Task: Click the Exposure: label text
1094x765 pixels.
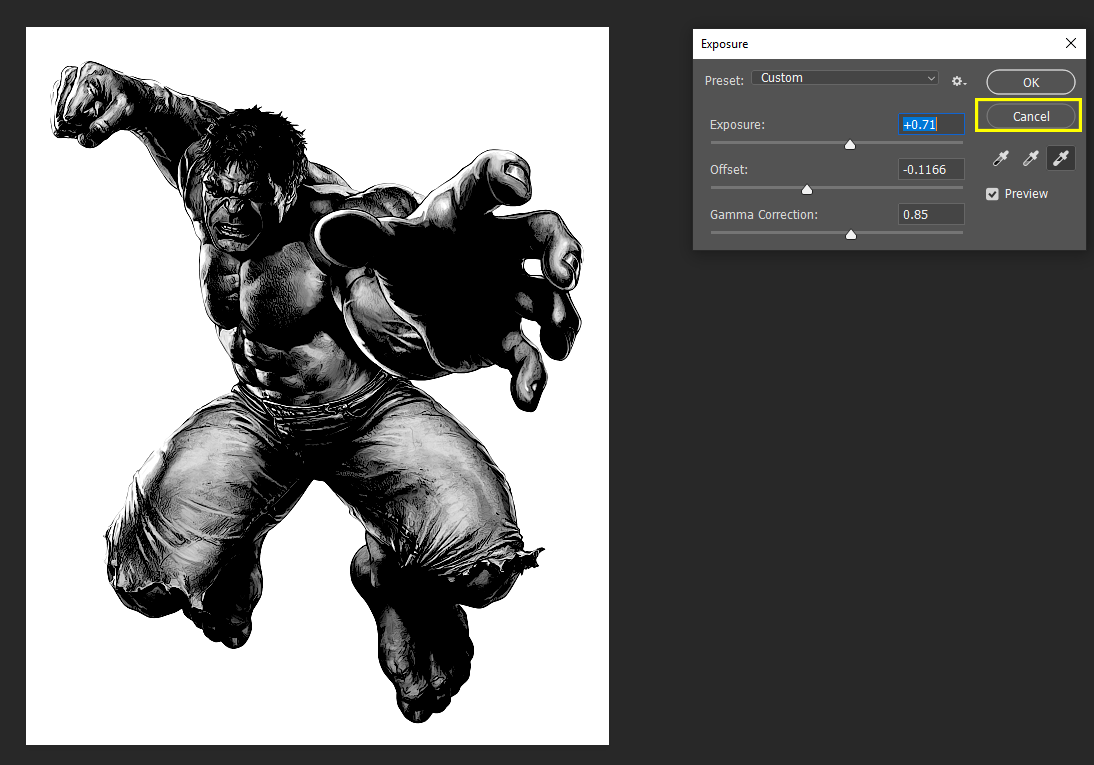Action: coord(737,125)
